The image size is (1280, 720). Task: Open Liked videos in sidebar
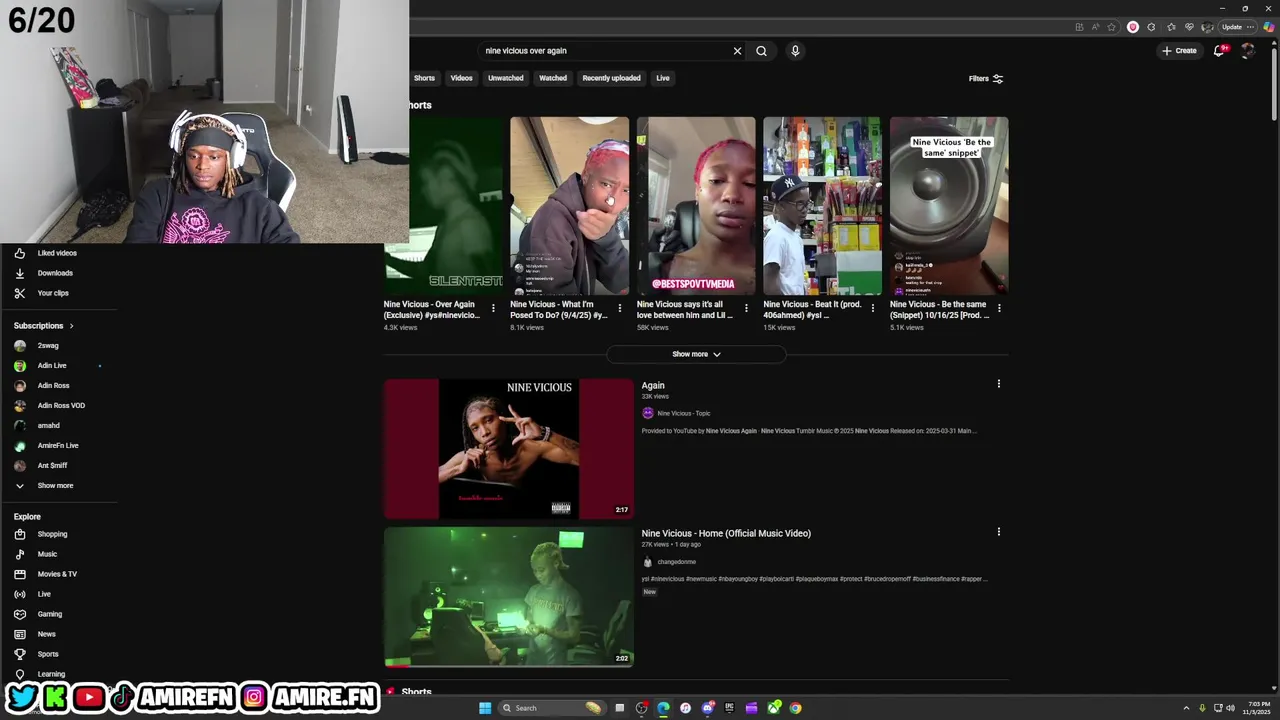click(x=58, y=253)
